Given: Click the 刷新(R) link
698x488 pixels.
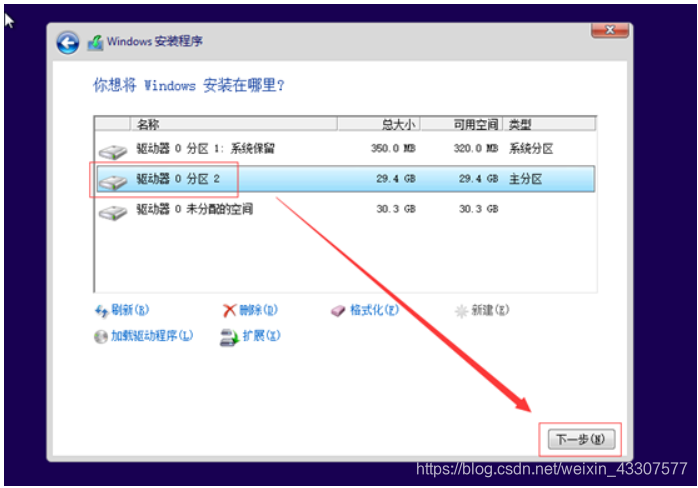Looking at the screenshot, I should (x=130, y=309).
